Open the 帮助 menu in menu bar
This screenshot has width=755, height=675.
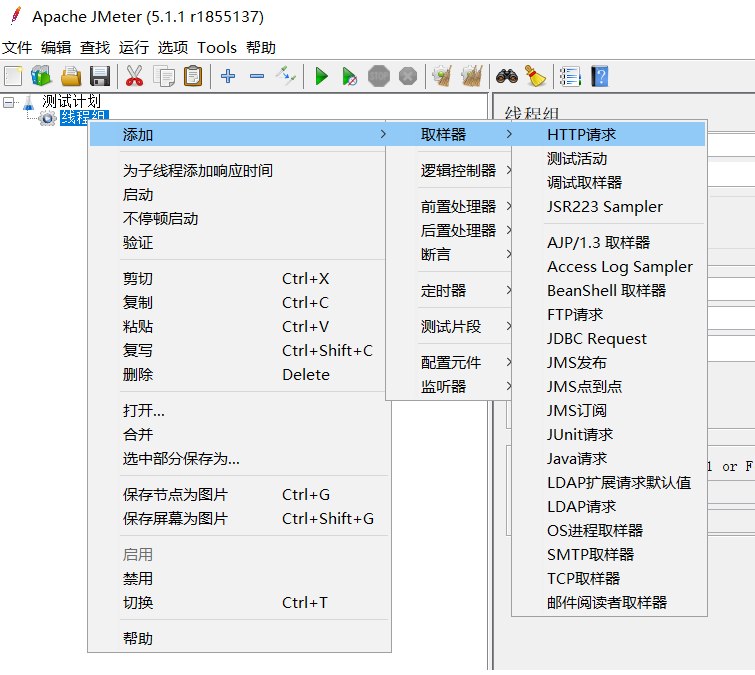click(x=260, y=48)
